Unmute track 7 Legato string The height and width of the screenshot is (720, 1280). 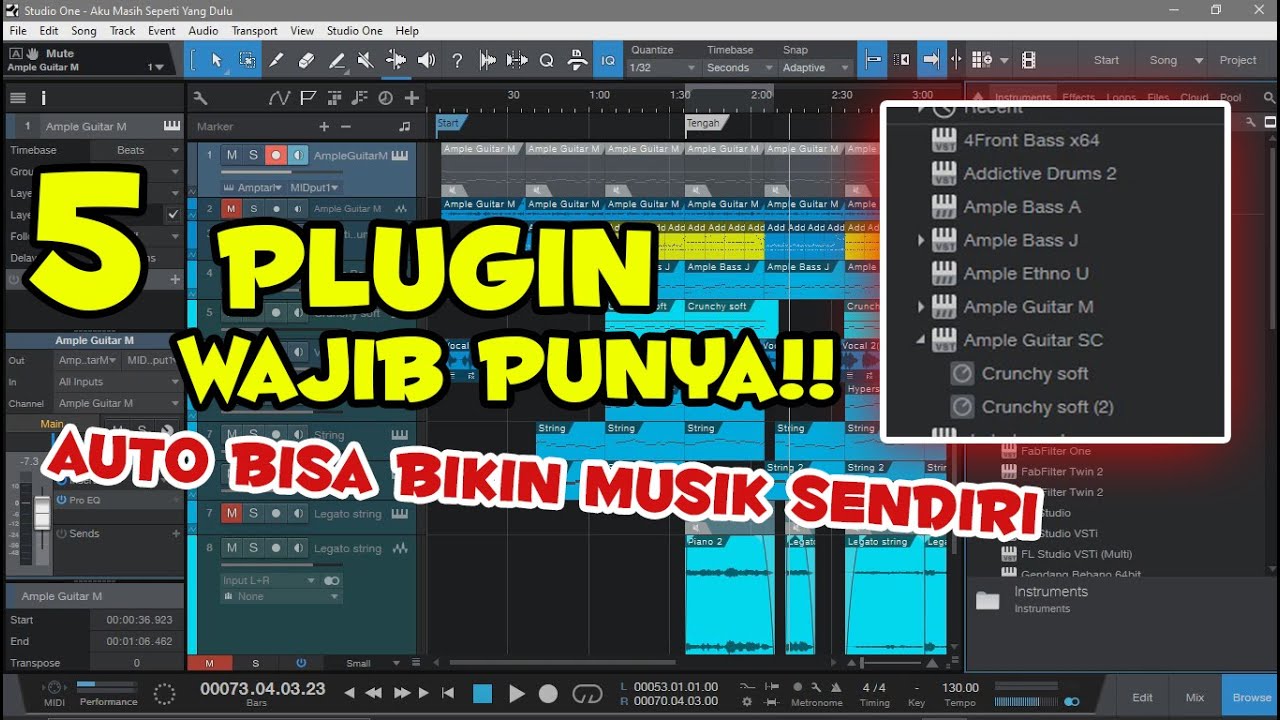pyautogui.click(x=232, y=513)
